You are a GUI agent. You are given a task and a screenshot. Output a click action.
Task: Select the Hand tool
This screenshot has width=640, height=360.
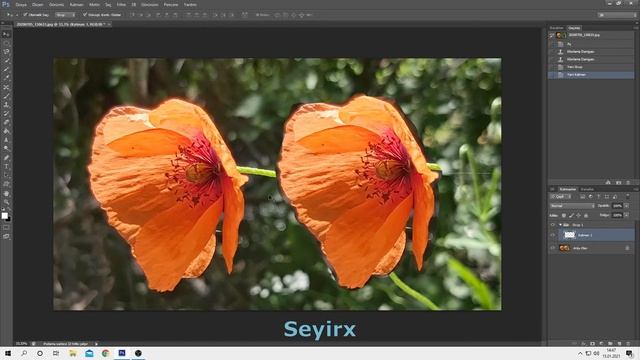(x=6, y=193)
